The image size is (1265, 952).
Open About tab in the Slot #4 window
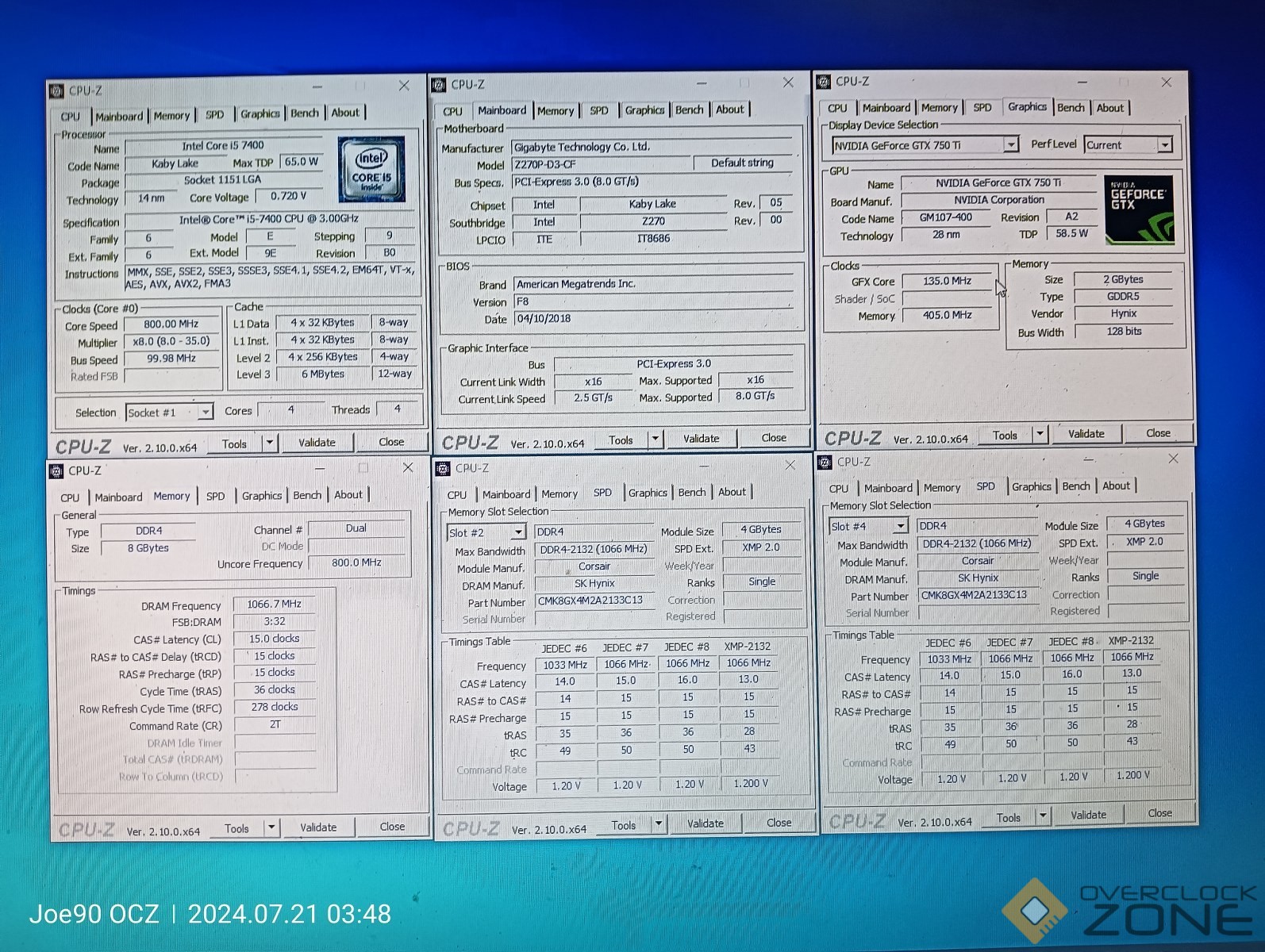[1116, 486]
